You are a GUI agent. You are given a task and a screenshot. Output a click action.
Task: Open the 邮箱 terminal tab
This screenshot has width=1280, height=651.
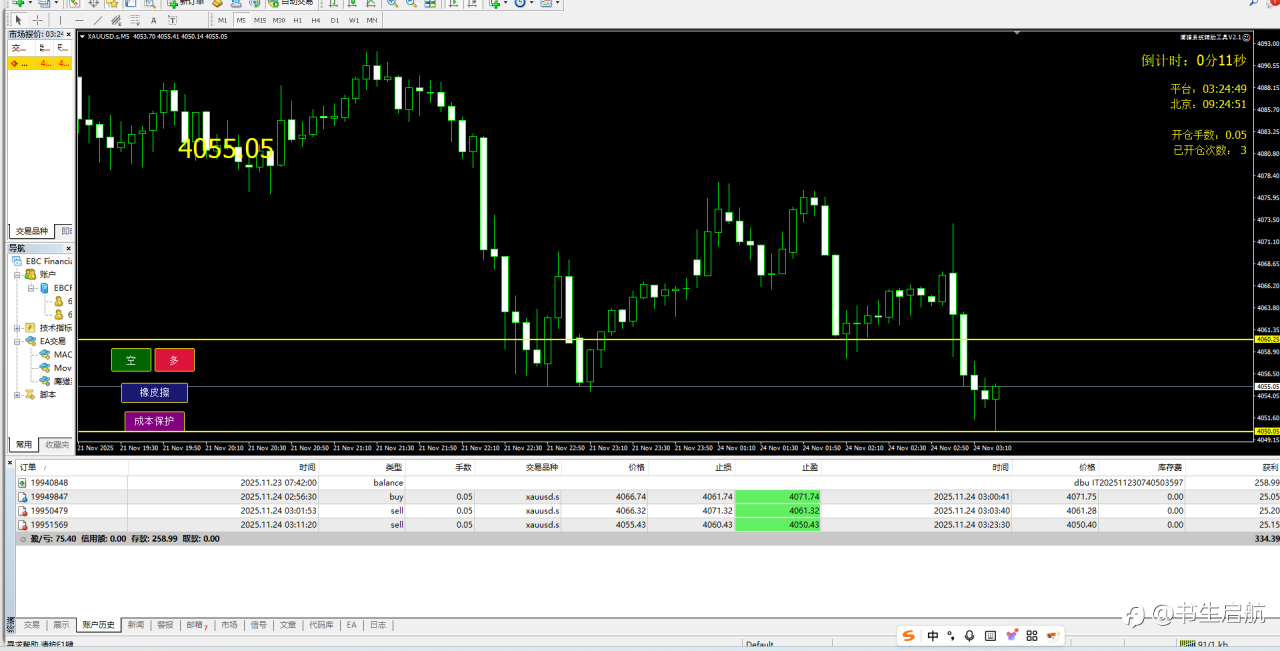[196, 625]
